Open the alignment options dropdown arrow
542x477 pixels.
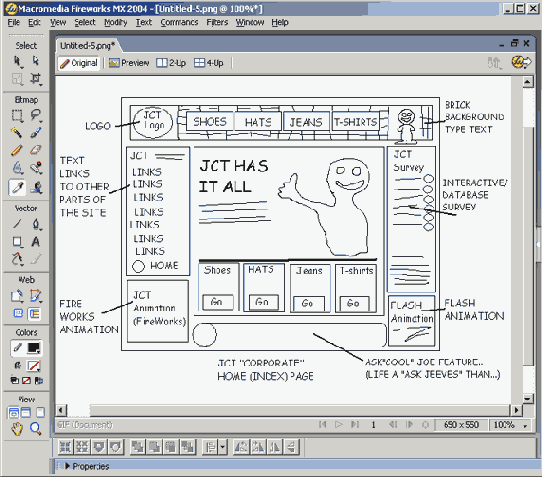pos(222,447)
